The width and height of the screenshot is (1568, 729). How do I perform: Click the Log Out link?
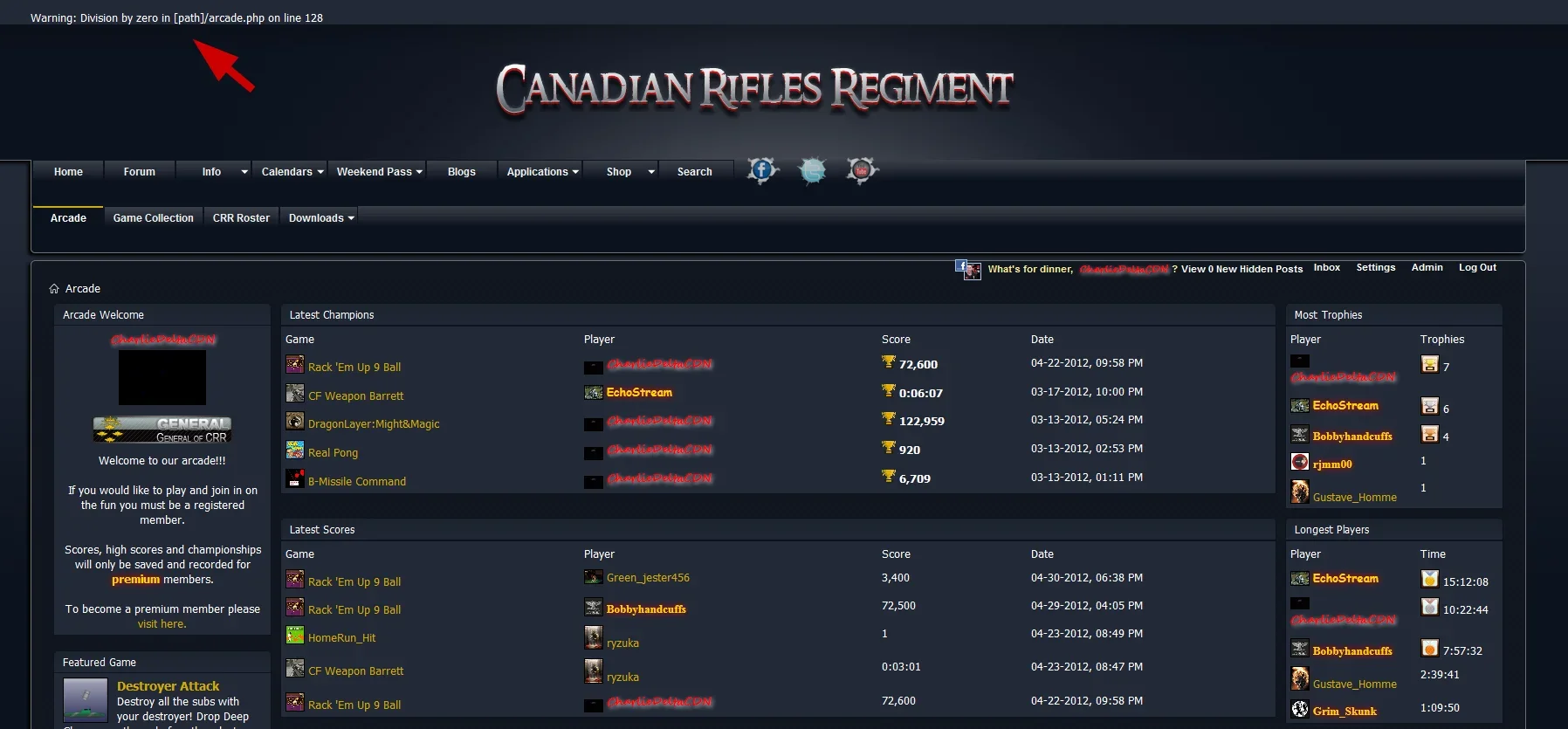[1477, 268]
